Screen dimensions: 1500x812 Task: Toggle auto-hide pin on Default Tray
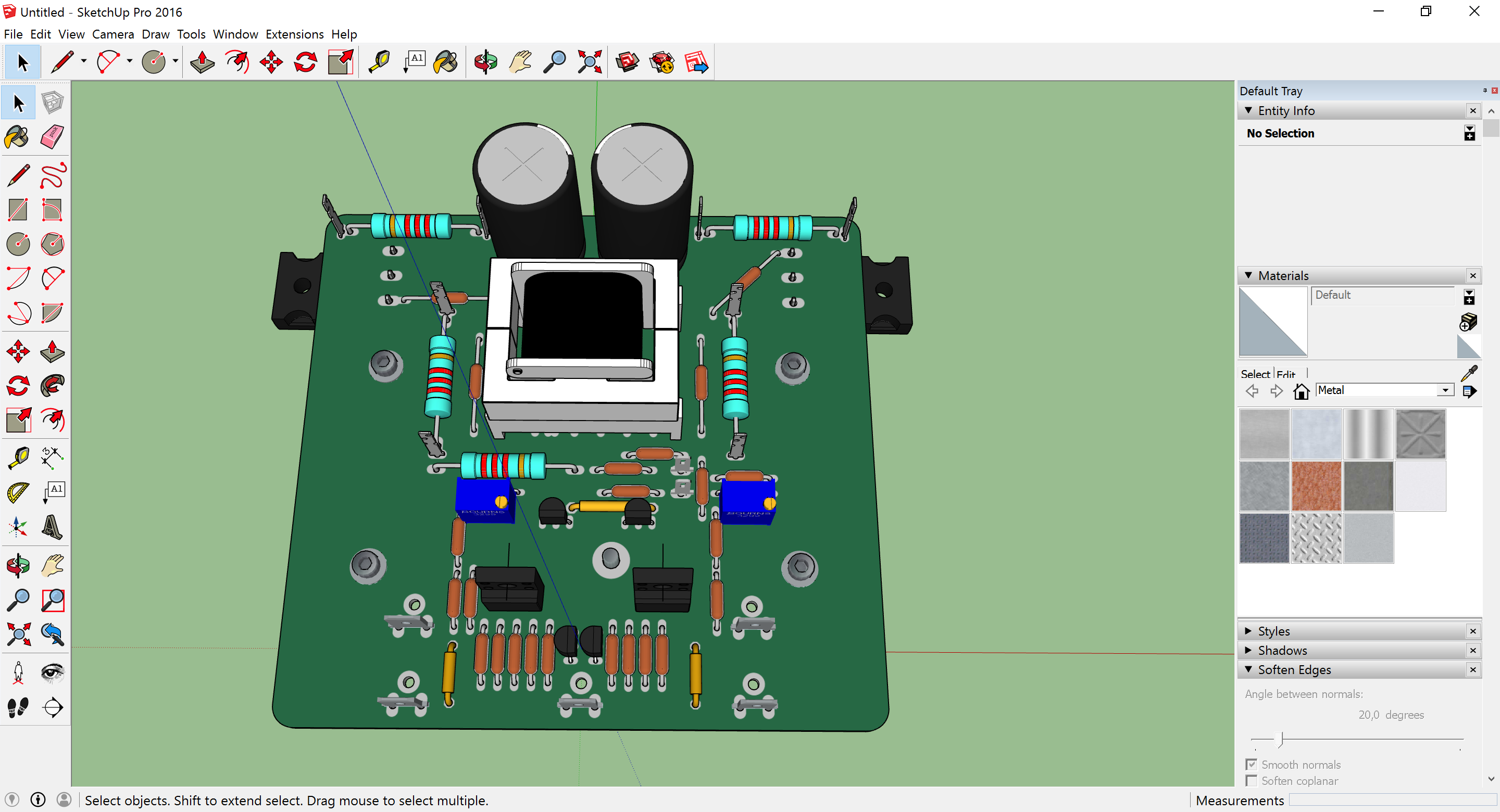pos(1485,90)
